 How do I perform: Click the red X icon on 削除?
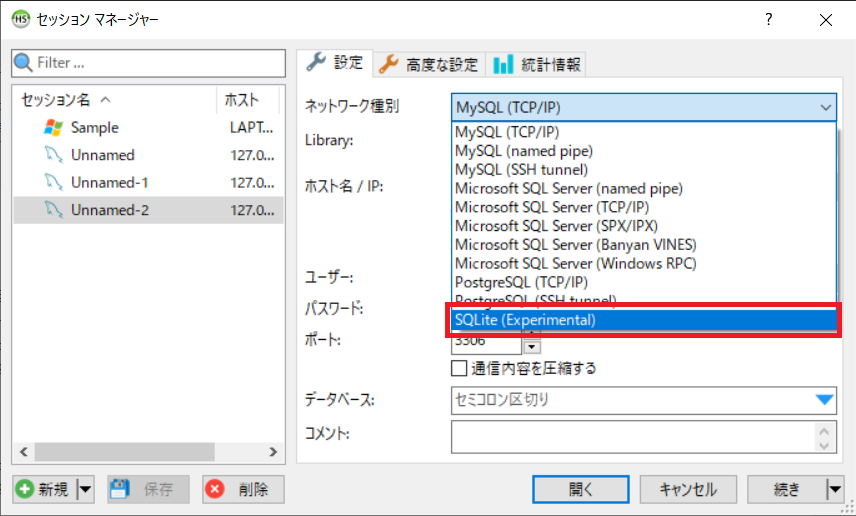[x=215, y=489]
